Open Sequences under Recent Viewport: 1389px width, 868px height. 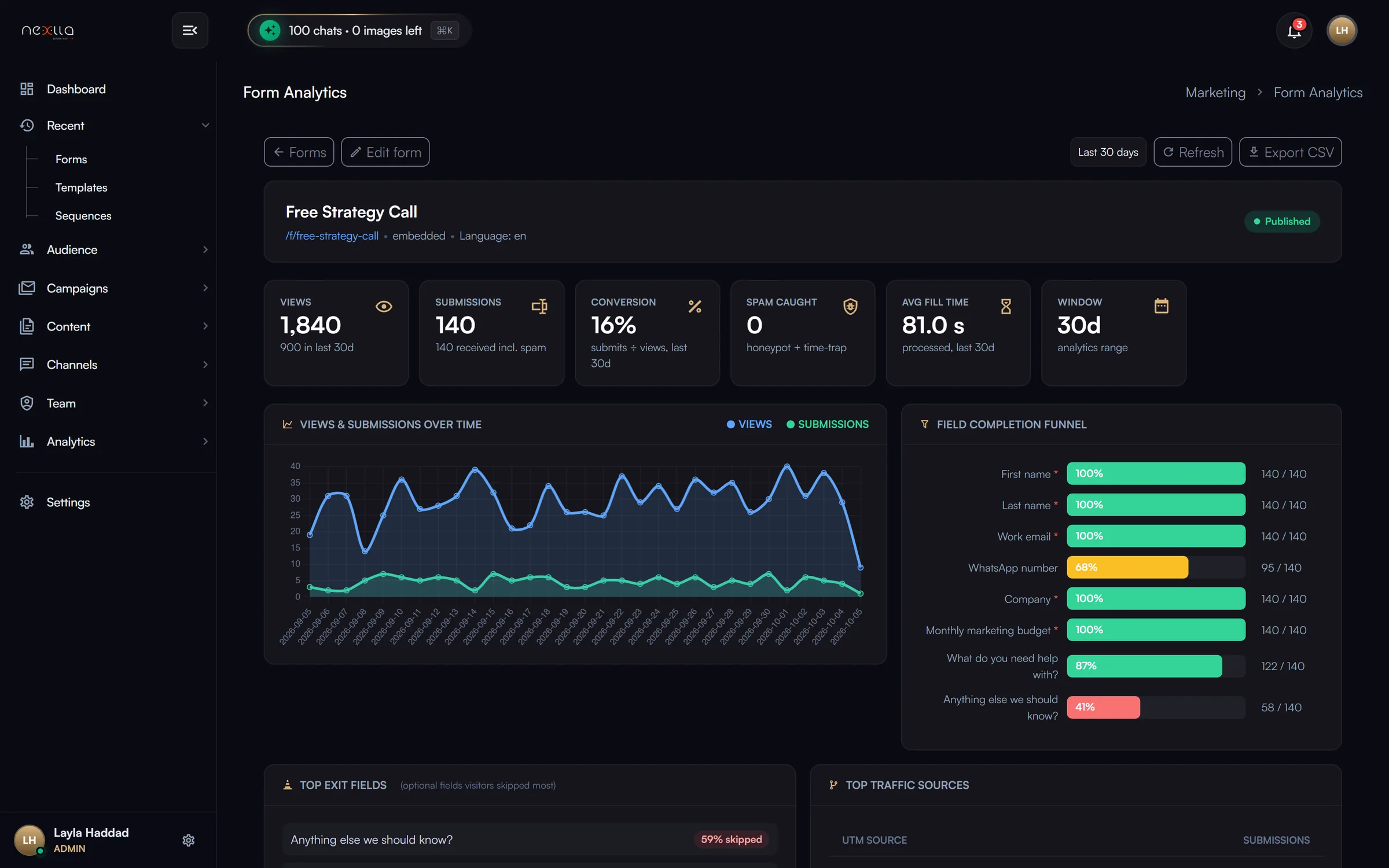pyautogui.click(x=83, y=215)
